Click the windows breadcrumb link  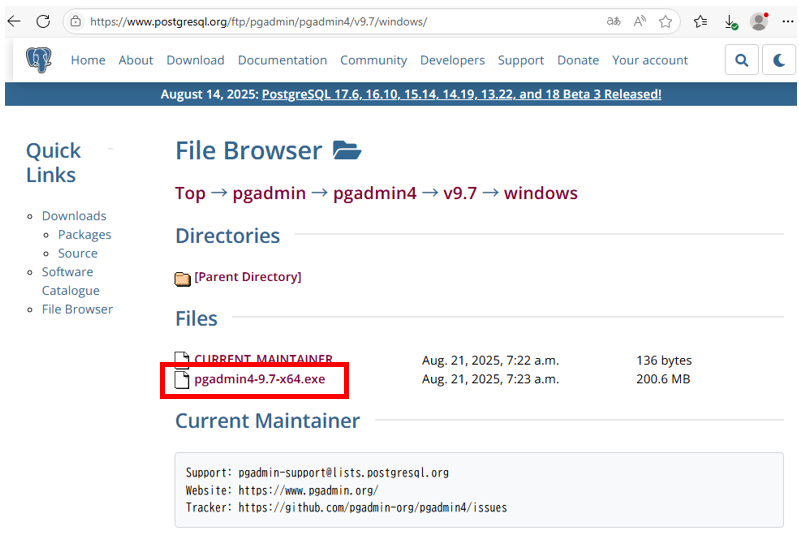coord(541,193)
